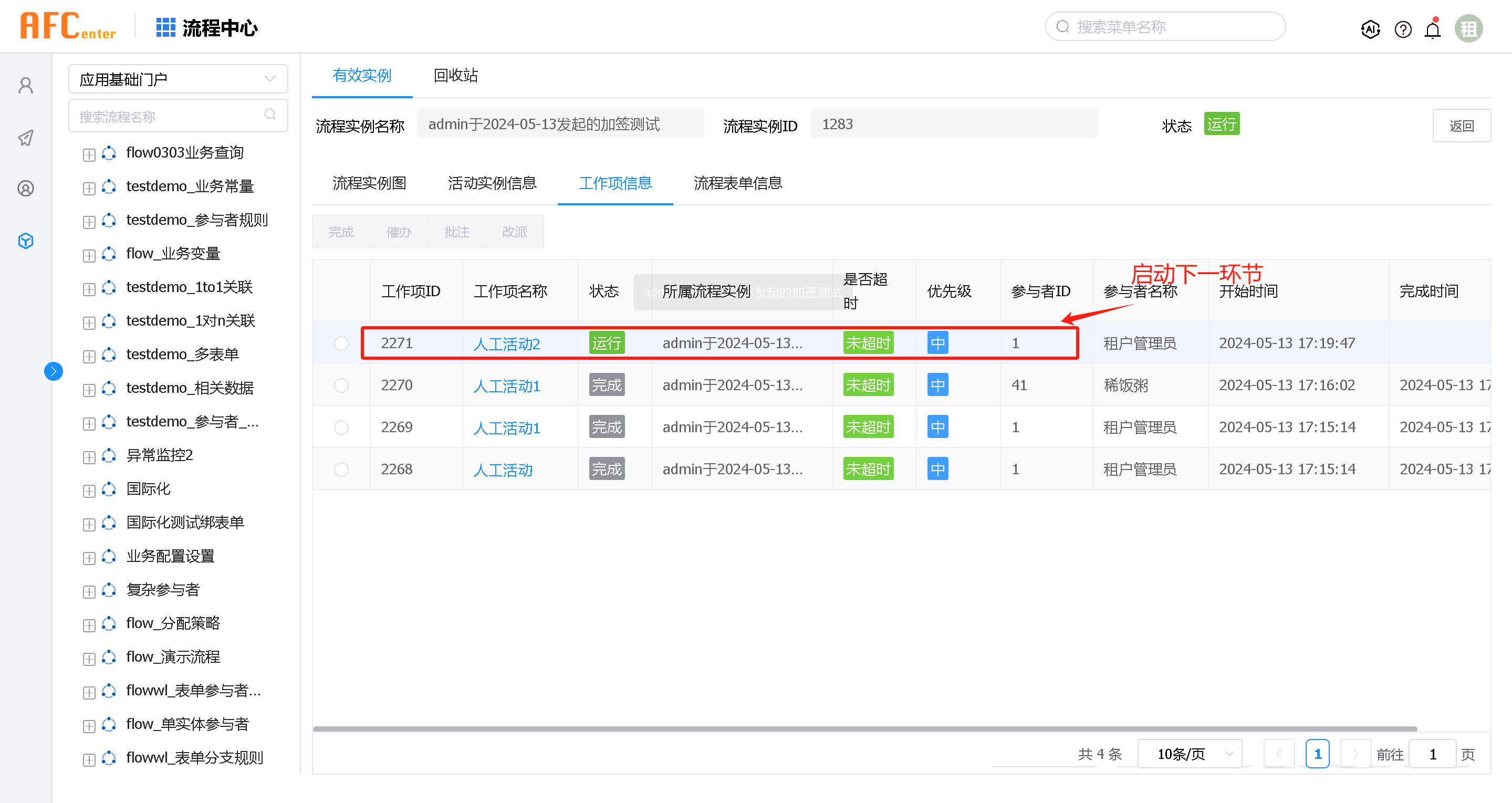Viewport: 1512px width, 803px height.
Task: Select radio button for work item 2271
Action: pyautogui.click(x=341, y=343)
